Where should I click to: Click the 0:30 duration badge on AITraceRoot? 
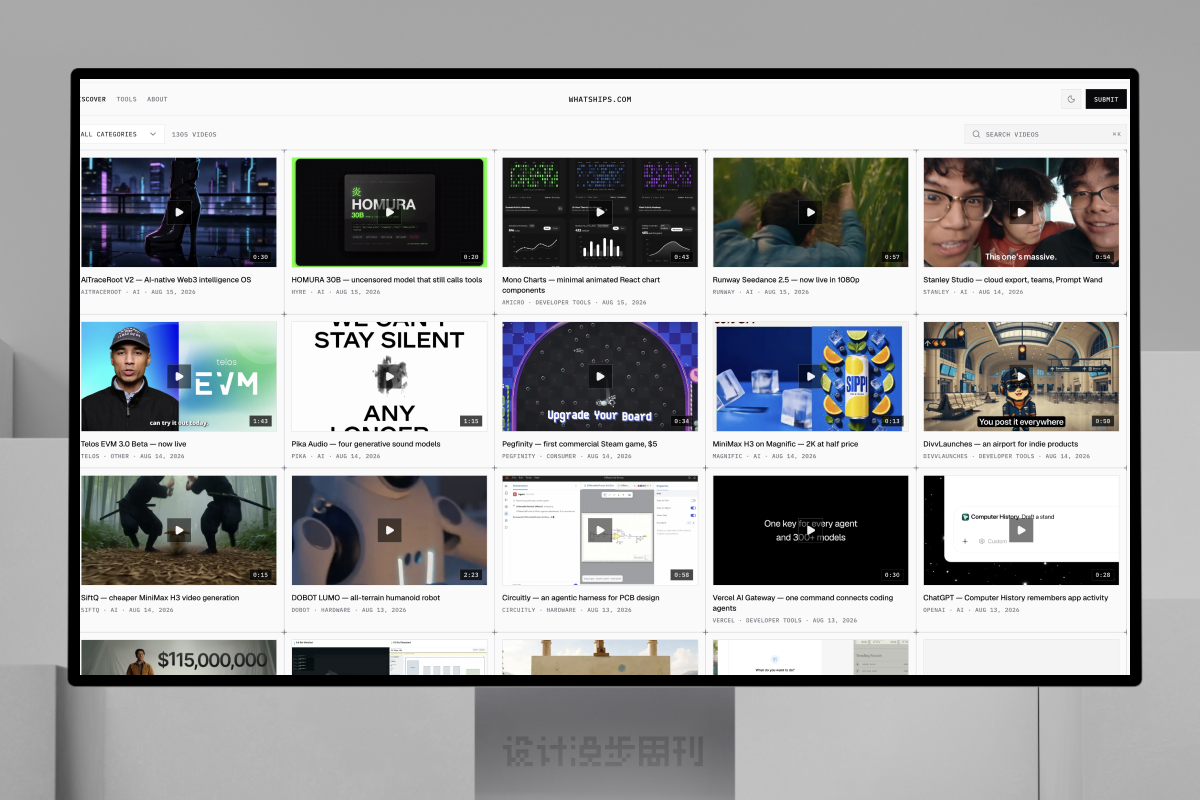pyautogui.click(x=260, y=257)
